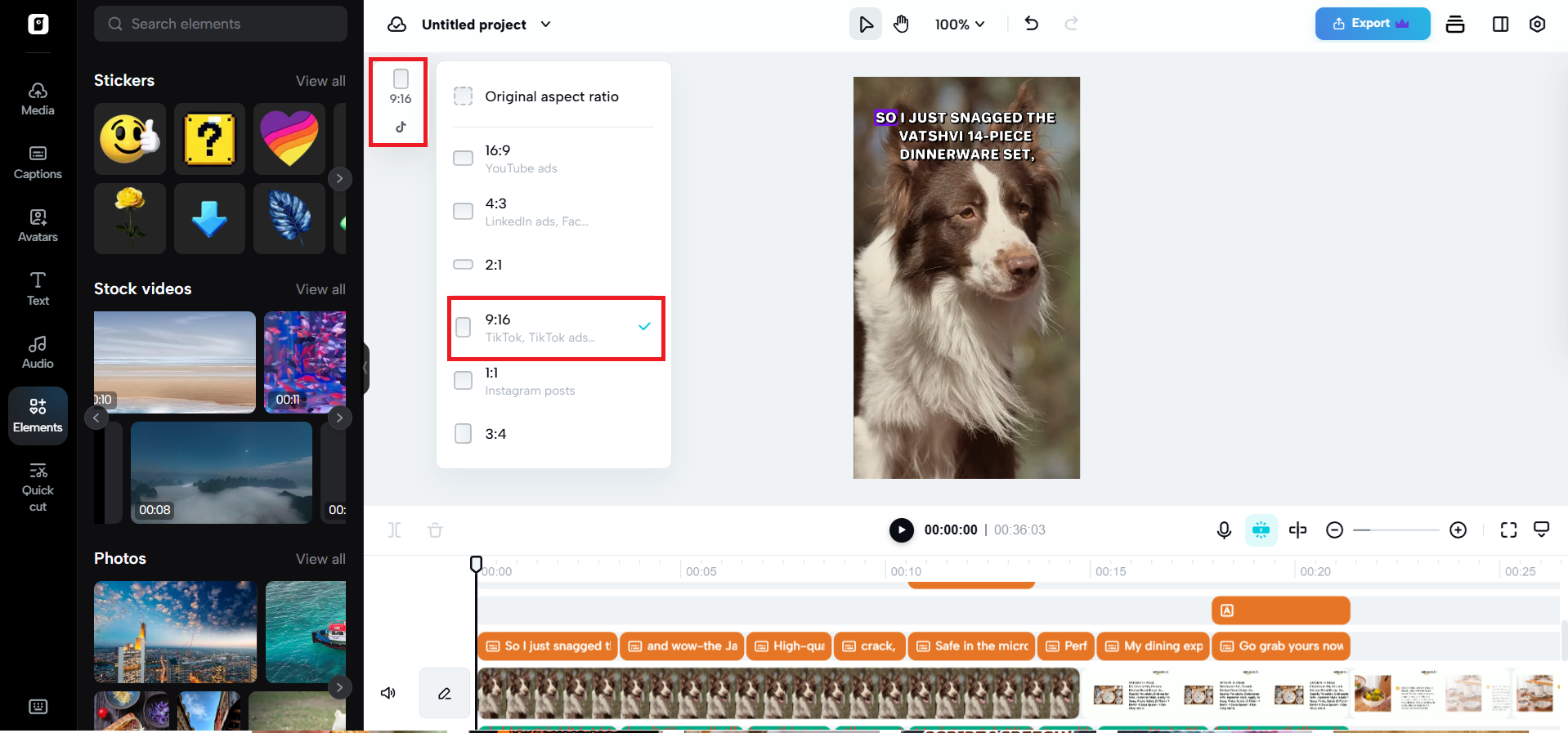
Task: Expand the Untitled project name dropdown
Action: point(545,25)
